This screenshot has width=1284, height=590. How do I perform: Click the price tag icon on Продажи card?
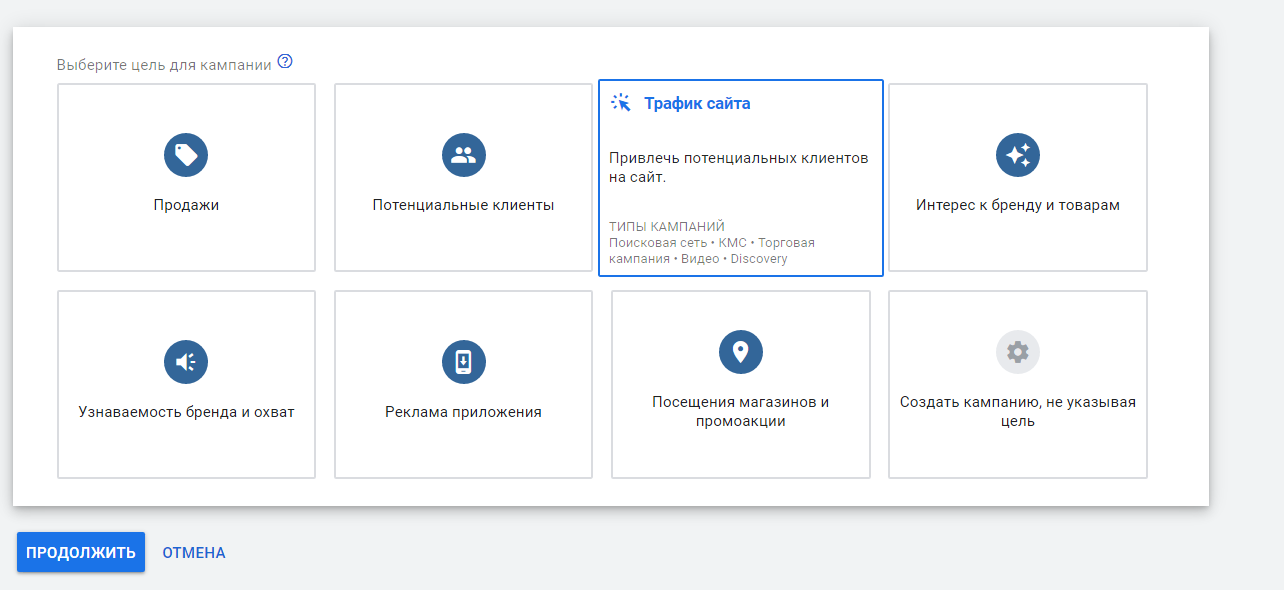[186, 155]
